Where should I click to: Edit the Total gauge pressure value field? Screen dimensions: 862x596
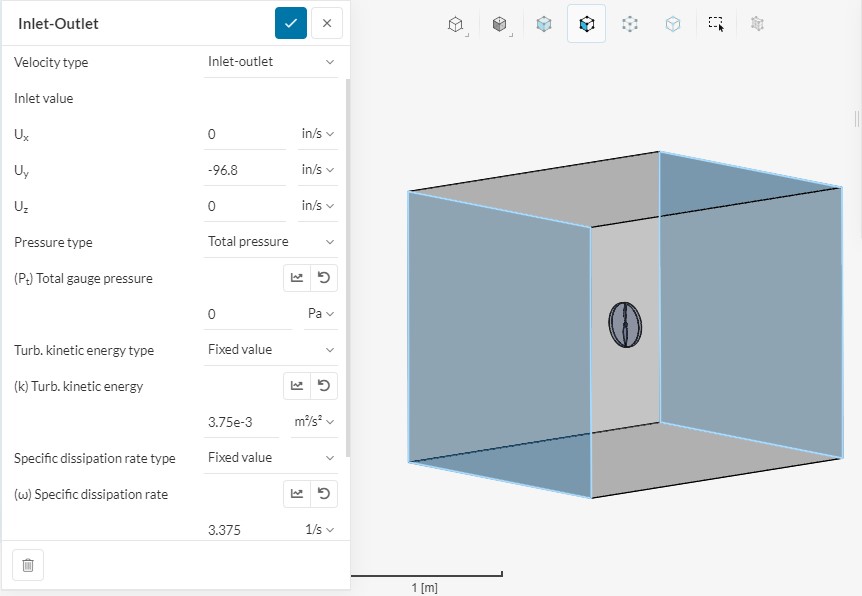(248, 314)
